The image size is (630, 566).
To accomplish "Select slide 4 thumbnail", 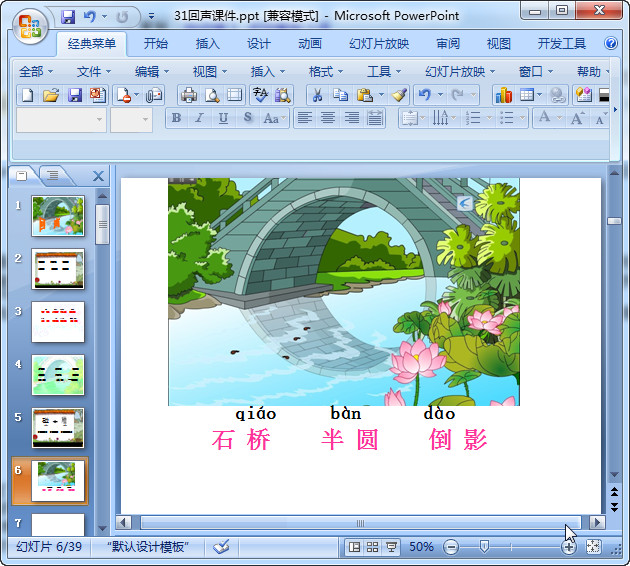I will tap(58, 375).
